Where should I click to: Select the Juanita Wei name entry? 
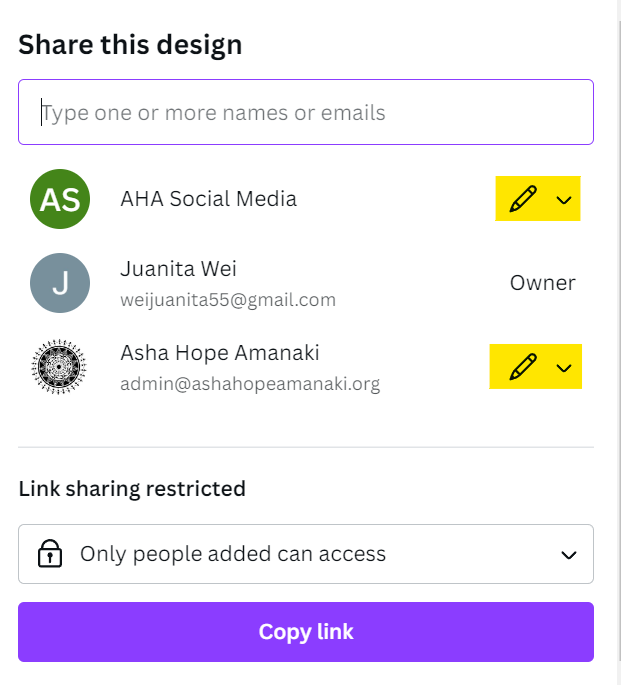tap(178, 269)
